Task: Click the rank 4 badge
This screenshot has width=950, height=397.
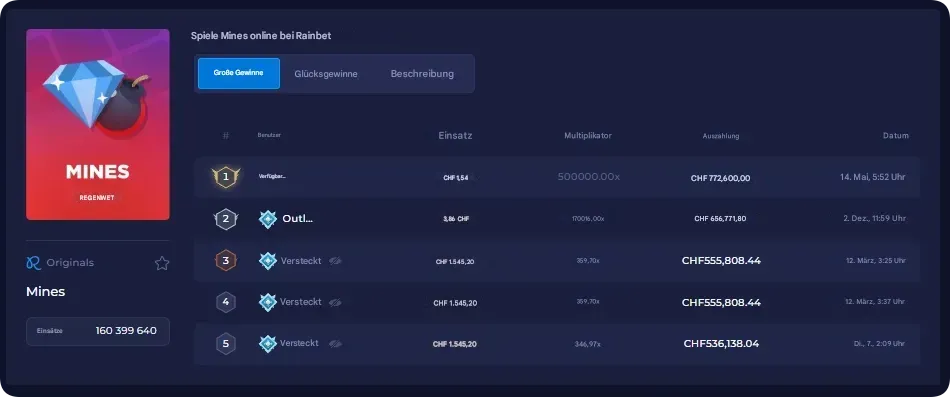Action: click(x=225, y=302)
